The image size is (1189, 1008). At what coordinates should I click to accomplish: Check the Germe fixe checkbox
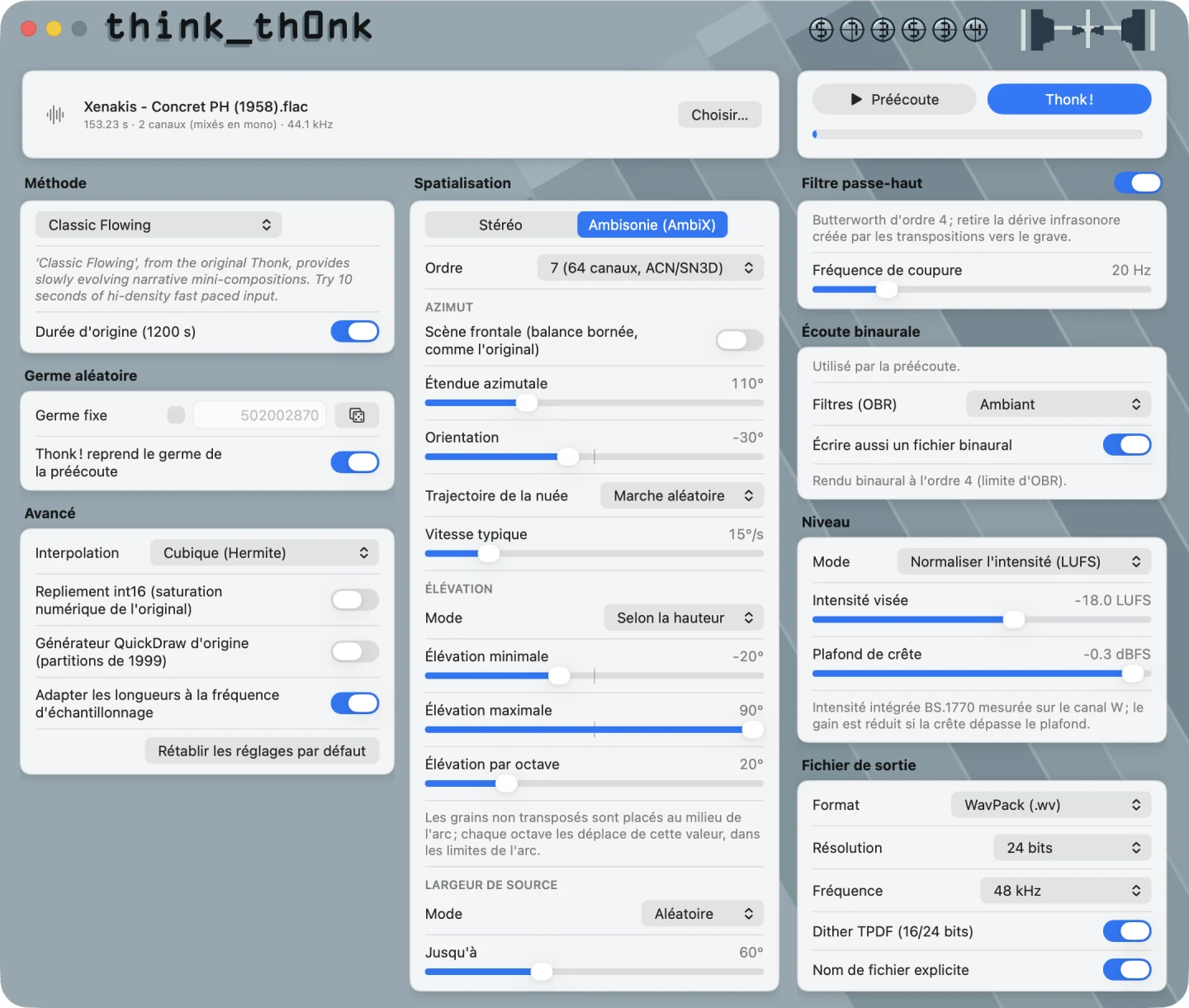tap(176, 415)
